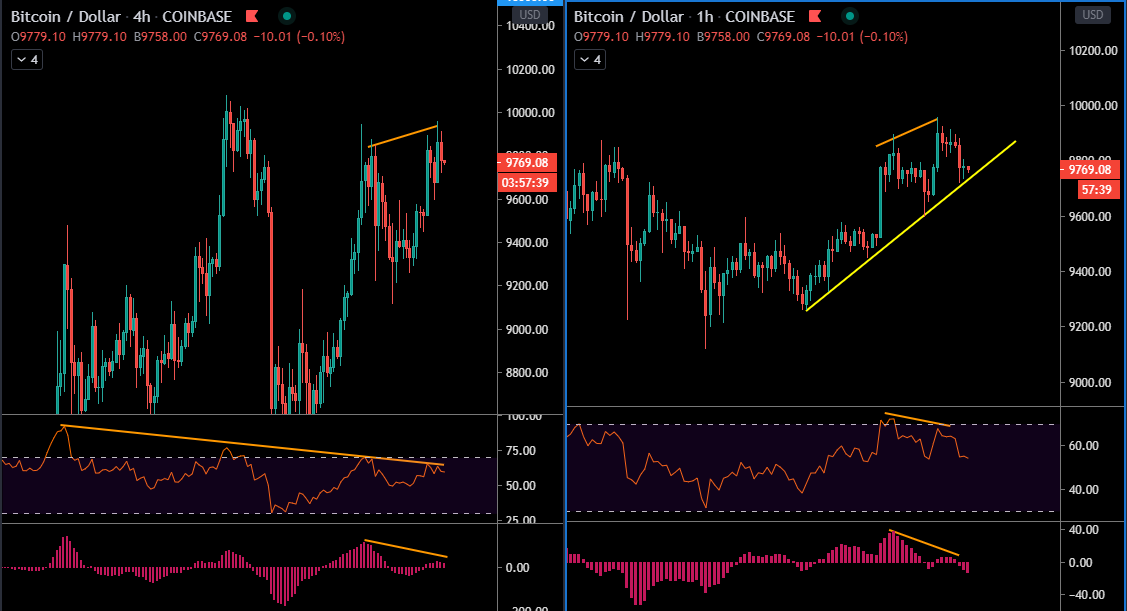This screenshot has height=611, width=1127.
Task: Expand the "4" indicator values on the 1h chart
Action: click(589, 59)
